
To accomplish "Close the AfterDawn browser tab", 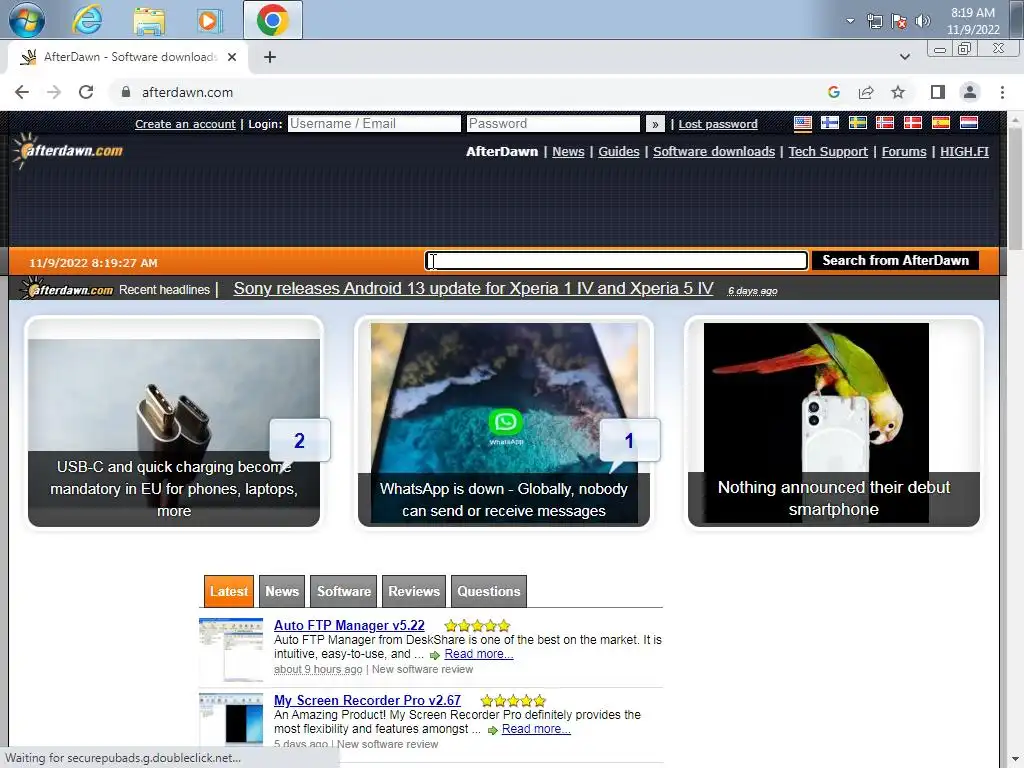I will pyautogui.click(x=232, y=57).
